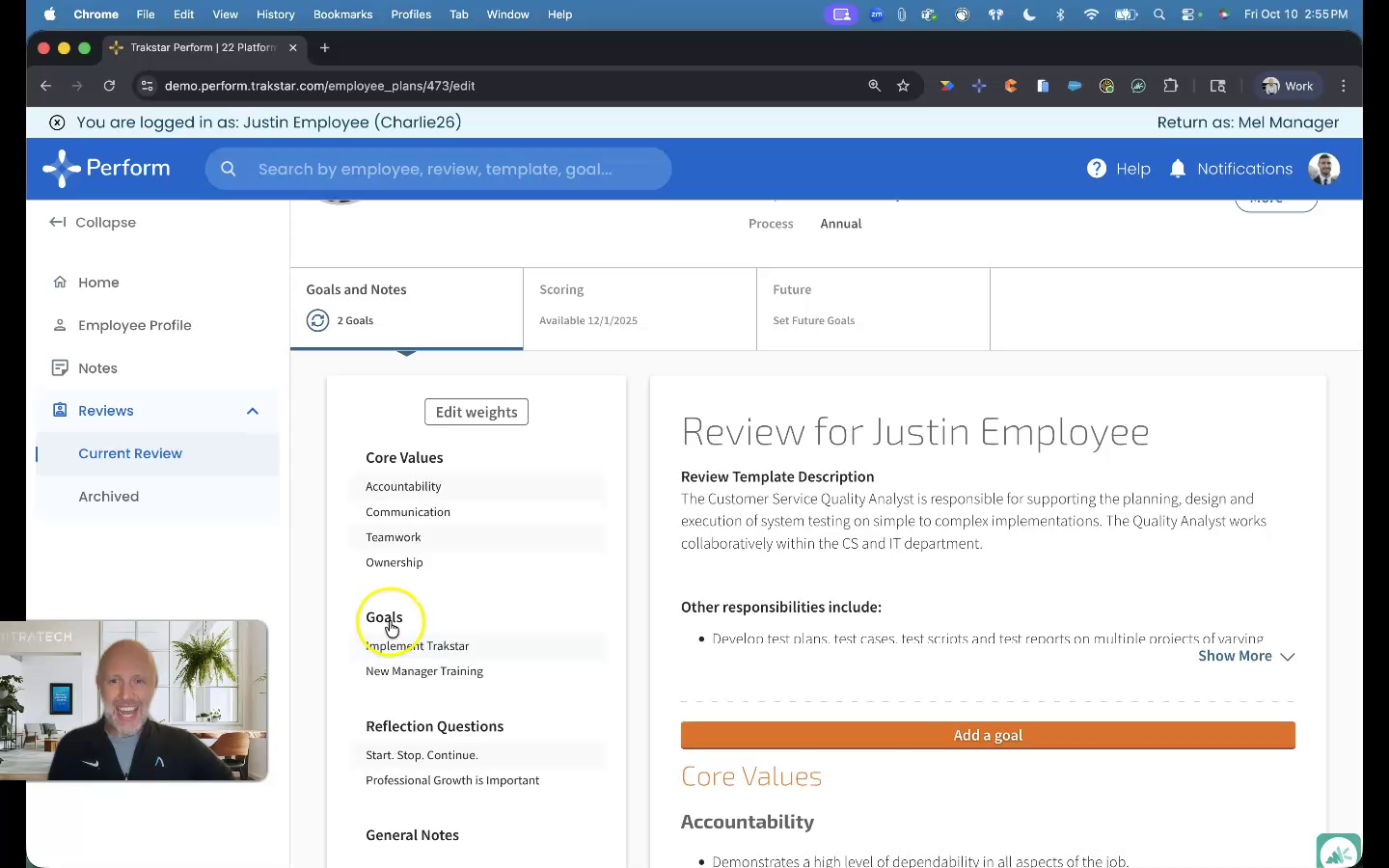1389x868 pixels.
Task: Select Archived under Reviews
Action: [109, 497]
